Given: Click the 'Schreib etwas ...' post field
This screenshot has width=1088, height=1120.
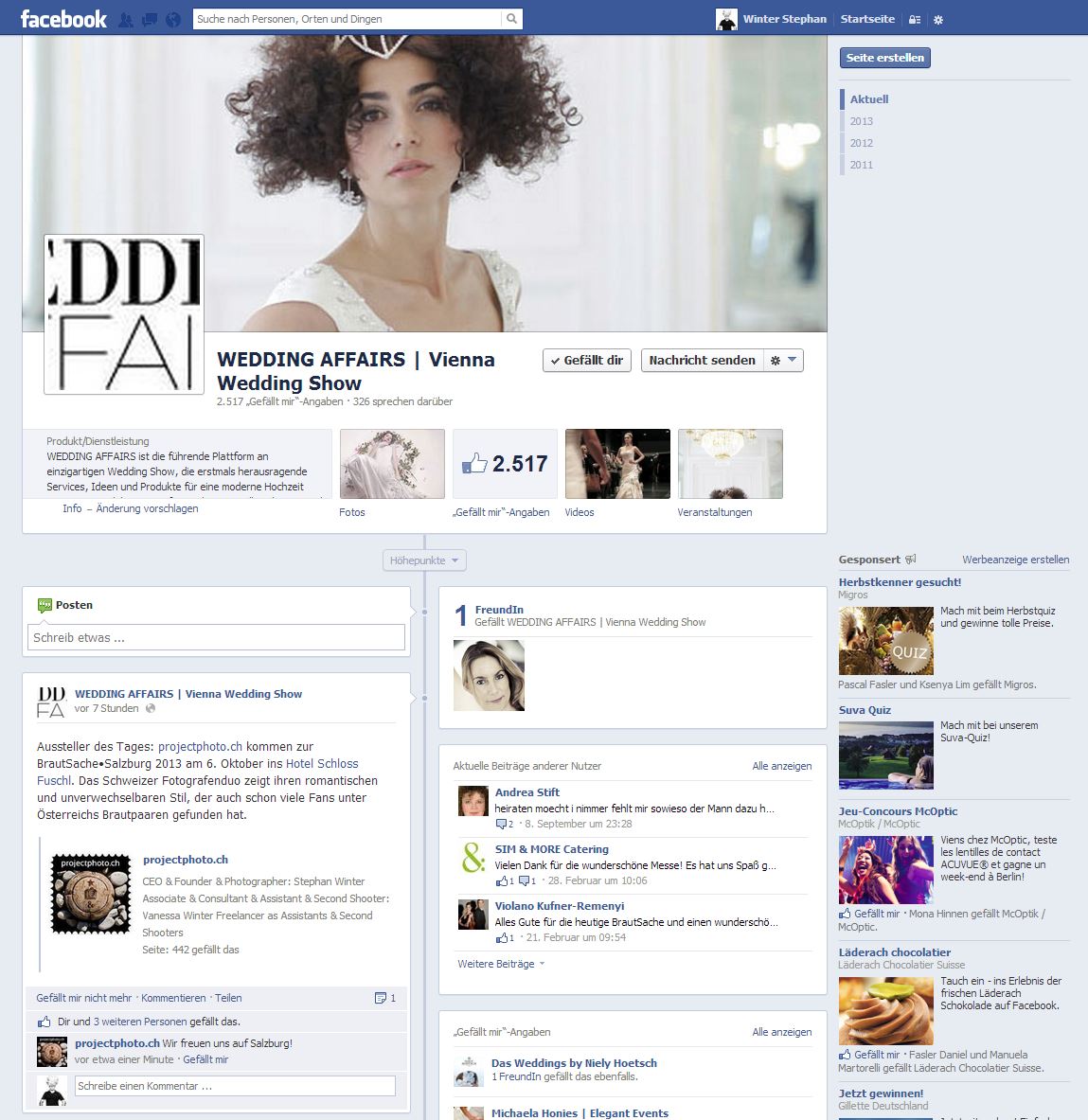Looking at the screenshot, I should tap(216, 638).
